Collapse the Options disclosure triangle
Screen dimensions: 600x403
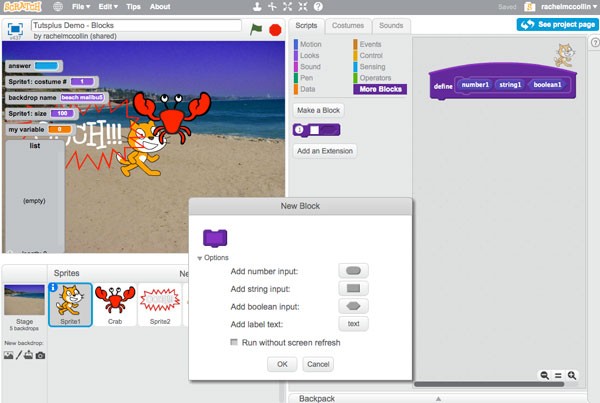pyautogui.click(x=199, y=258)
